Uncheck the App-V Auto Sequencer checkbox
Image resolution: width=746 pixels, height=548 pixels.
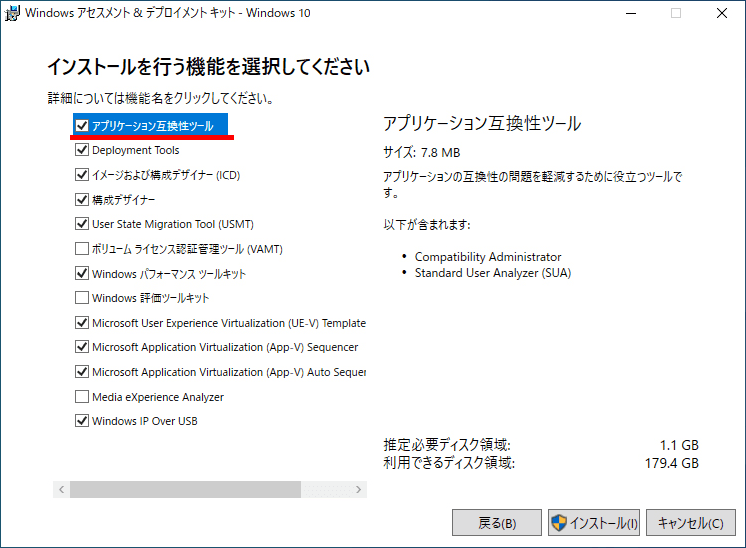tap(82, 372)
